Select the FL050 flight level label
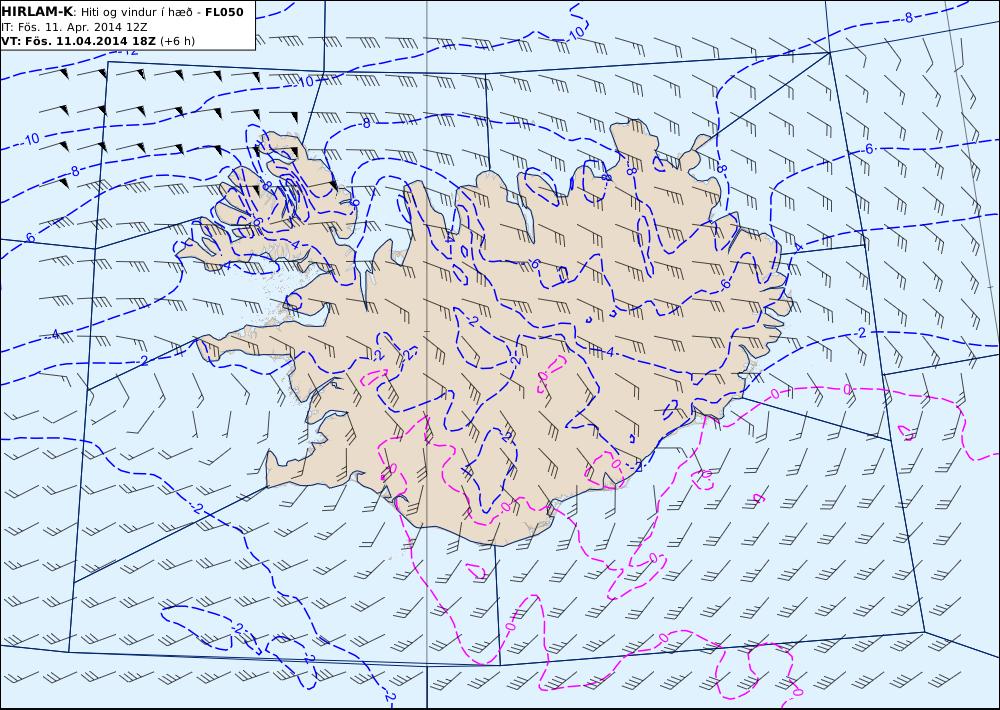The height and width of the screenshot is (710, 1000). tap(224, 12)
